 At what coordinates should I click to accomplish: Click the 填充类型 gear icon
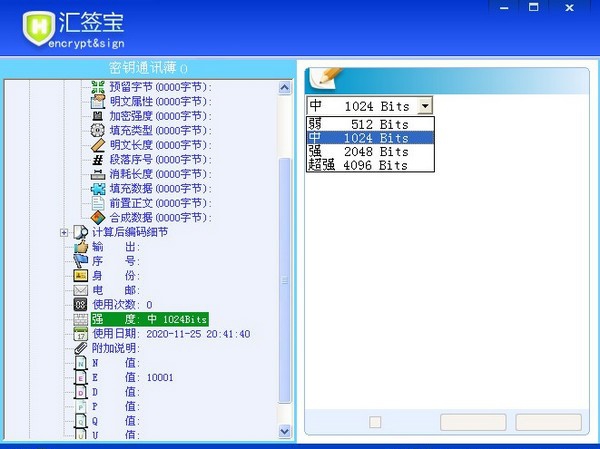tap(98, 131)
